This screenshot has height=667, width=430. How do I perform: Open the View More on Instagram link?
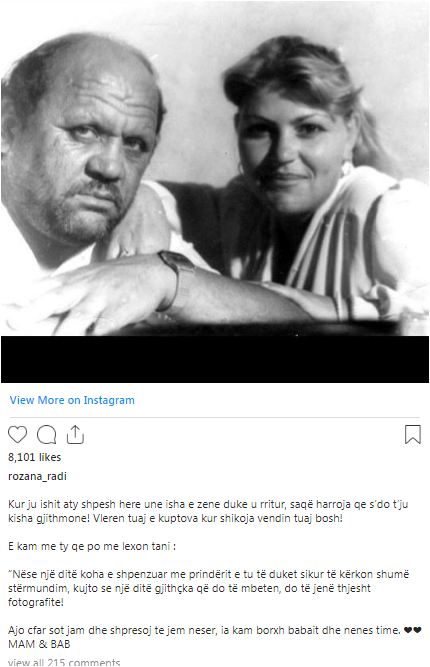pyautogui.click(x=72, y=400)
